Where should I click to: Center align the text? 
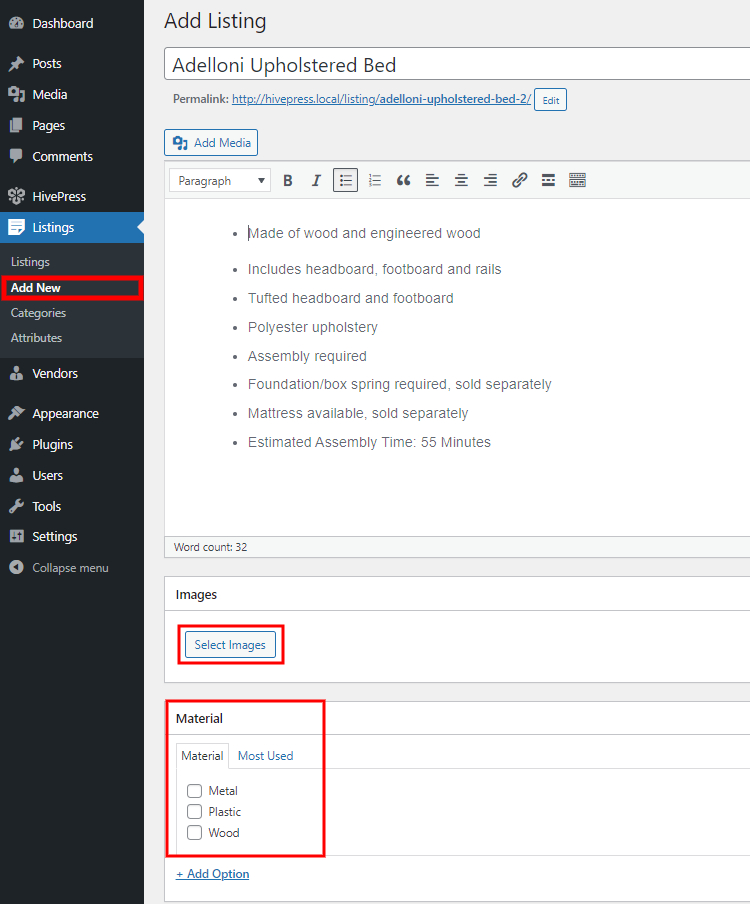coord(461,181)
